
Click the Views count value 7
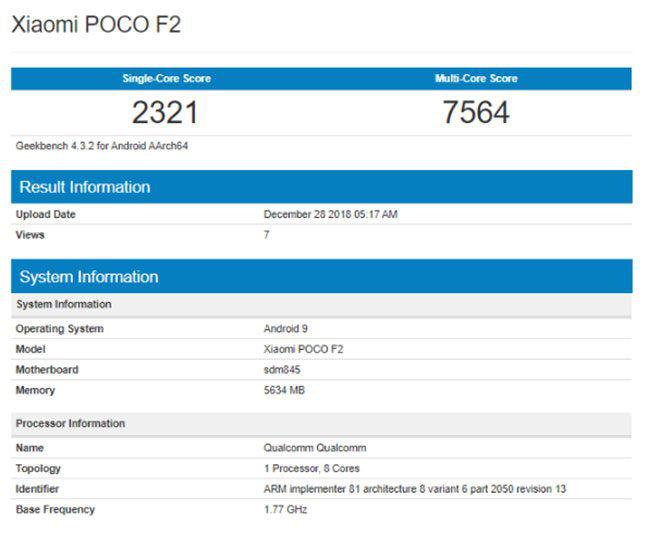pos(266,235)
